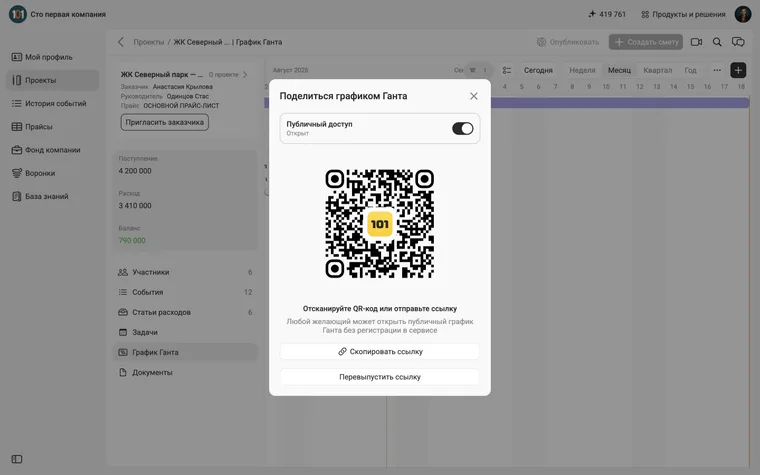
Task: Click the Задачи calendar icon
Action: pyautogui.click(x=123, y=332)
